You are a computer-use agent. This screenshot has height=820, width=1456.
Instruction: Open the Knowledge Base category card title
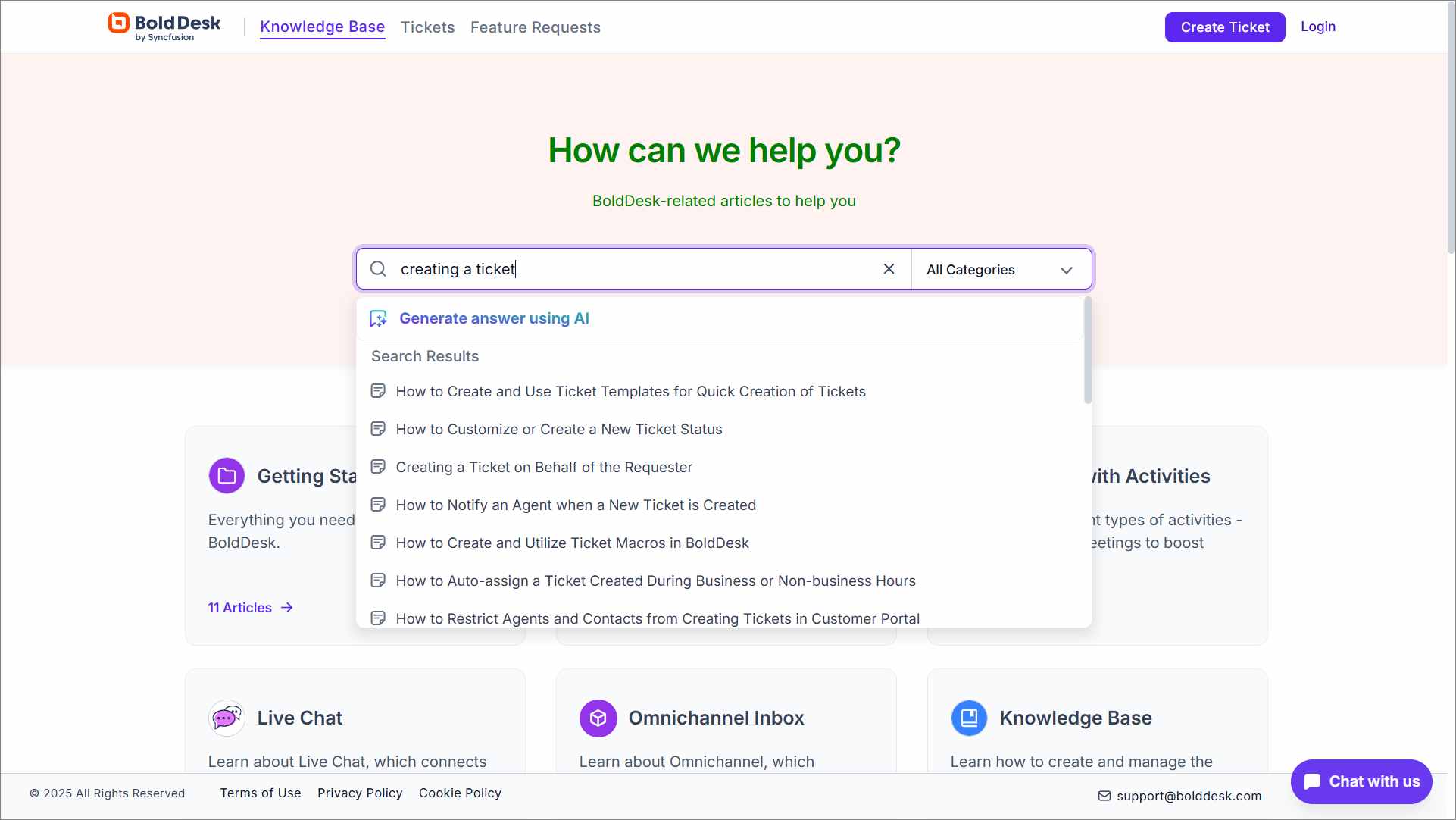click(x=1075, y=718)
